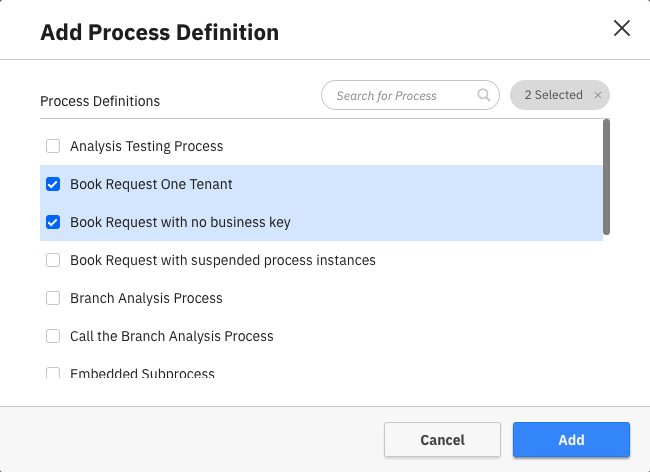Select Call the Branch Analysis Process checkbox
650x472 pixels.
53,337
